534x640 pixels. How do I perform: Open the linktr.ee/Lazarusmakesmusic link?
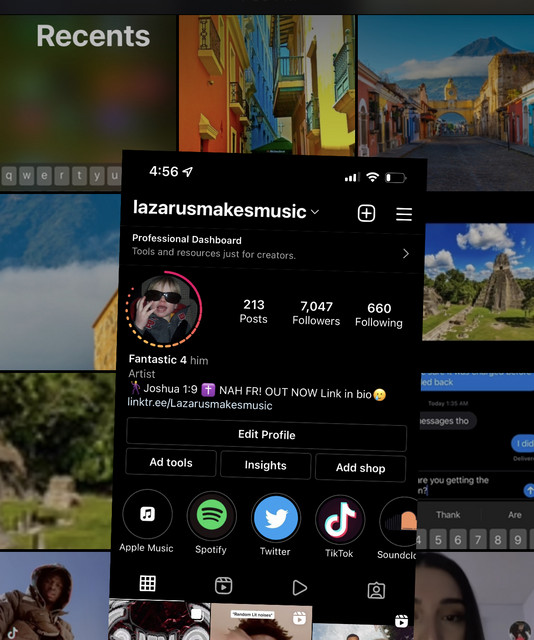(x=200, y=404)
